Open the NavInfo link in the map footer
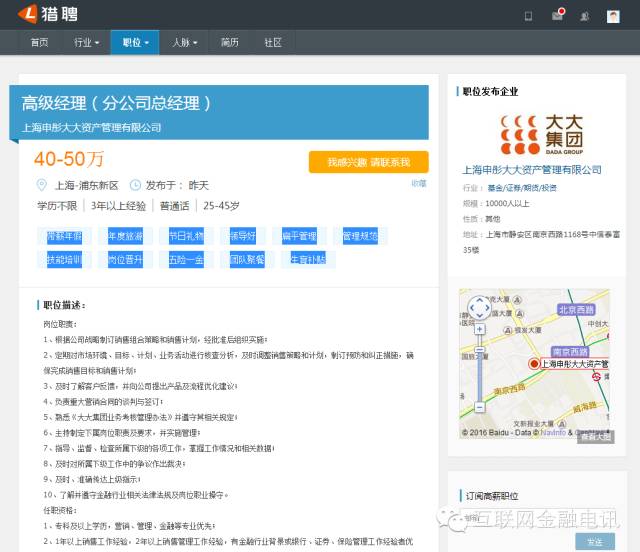 coord(553,432)
